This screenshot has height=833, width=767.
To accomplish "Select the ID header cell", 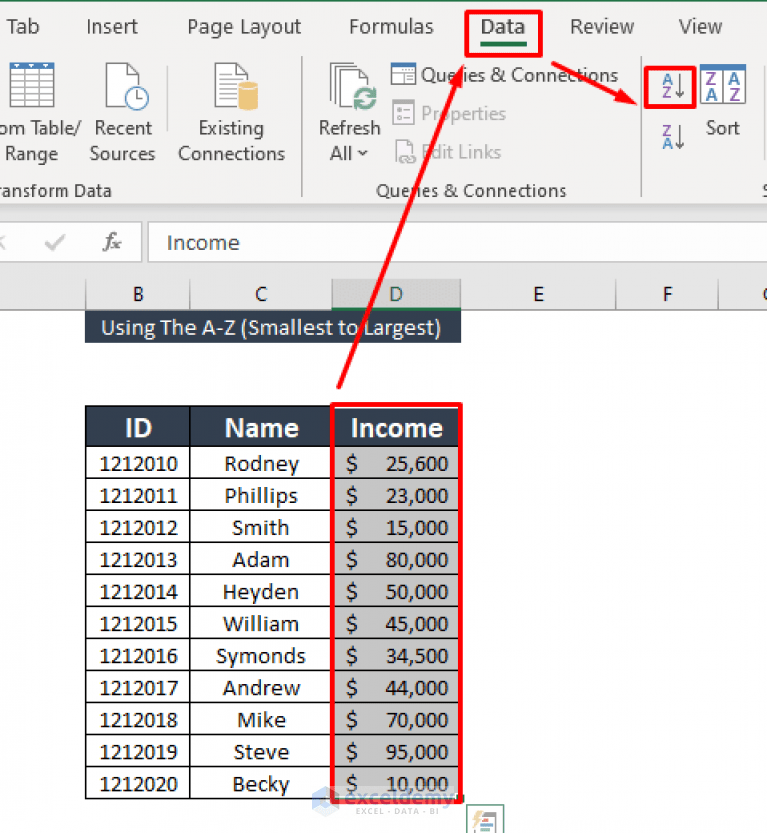I will 138,427.
